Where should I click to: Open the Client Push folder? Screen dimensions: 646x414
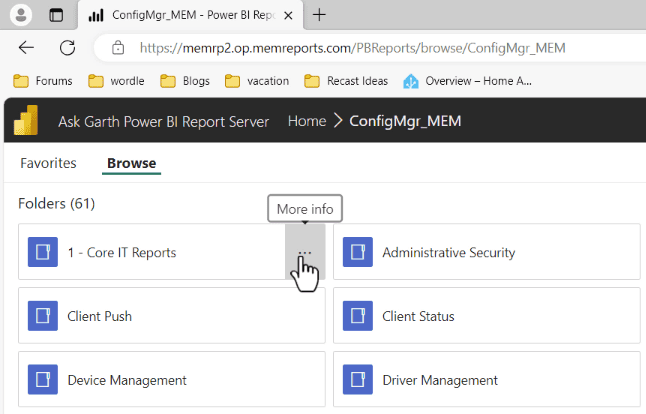[172, 316]
